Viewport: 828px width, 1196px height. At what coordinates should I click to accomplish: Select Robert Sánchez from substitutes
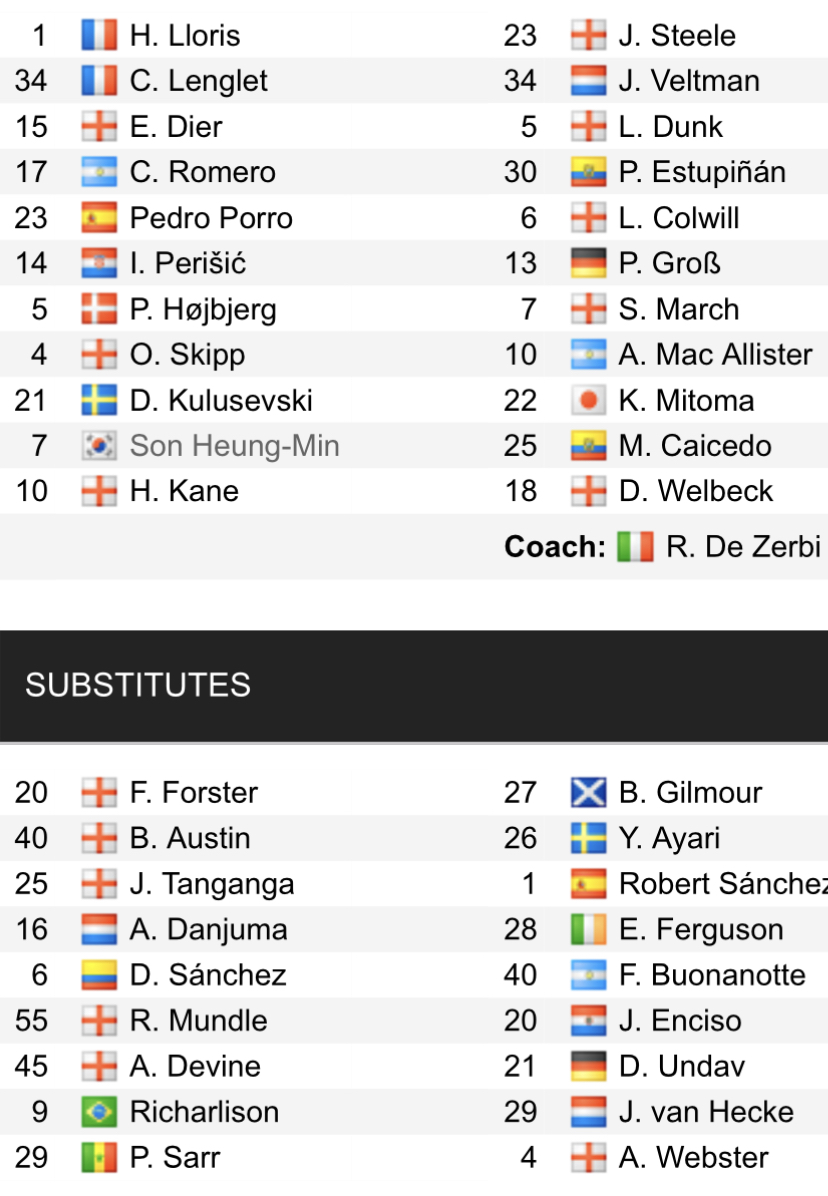(722, 884)
